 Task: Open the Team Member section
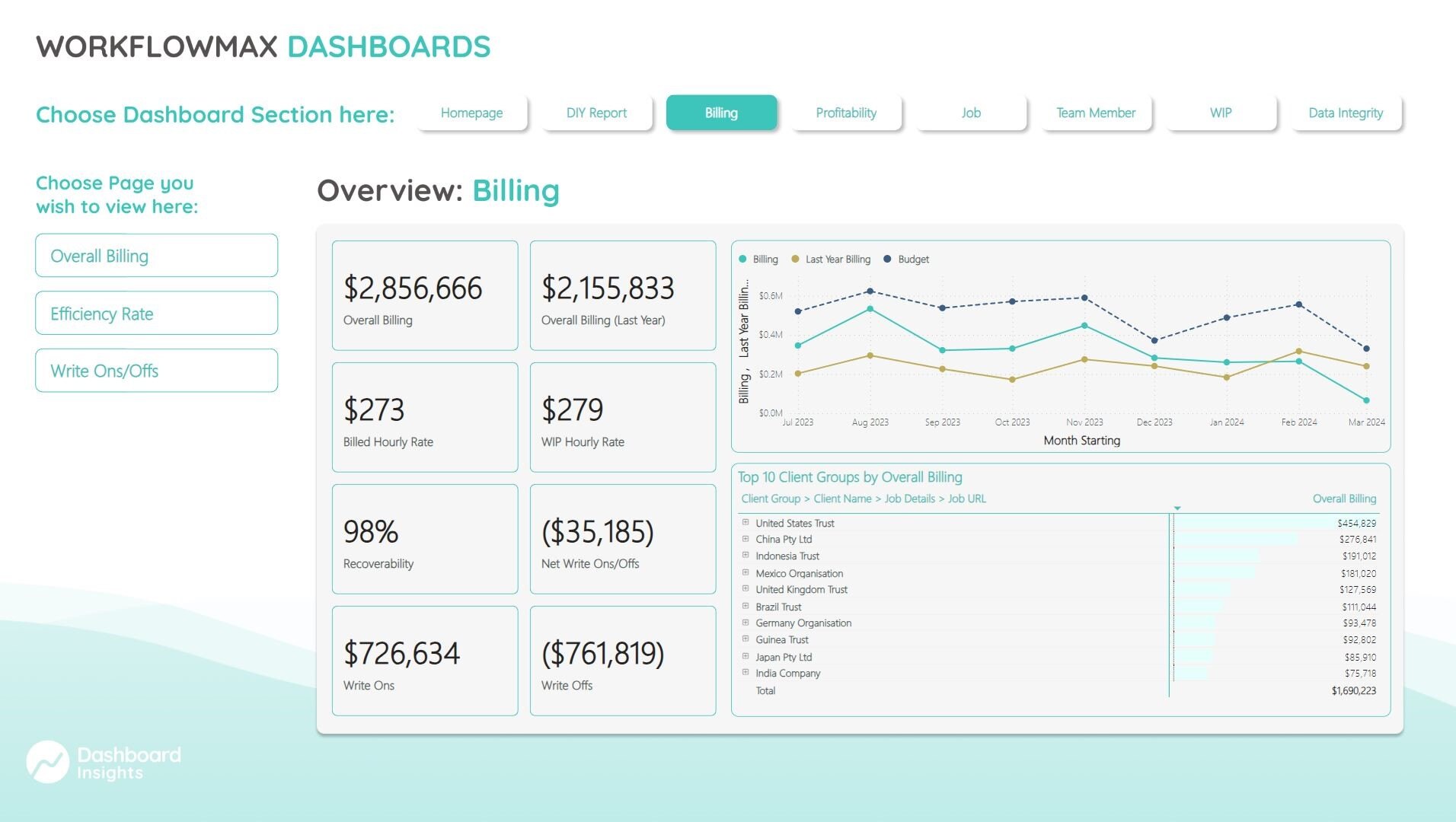(x=1096, y=113)
